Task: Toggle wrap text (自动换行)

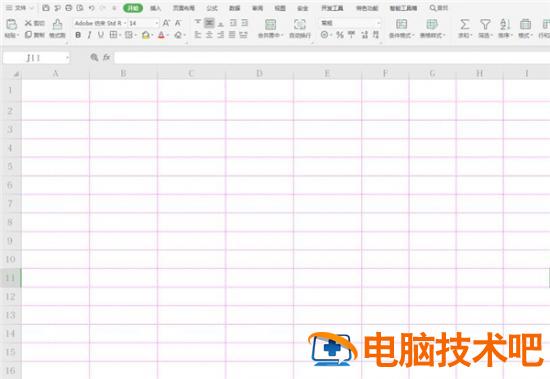Action: [x=300, y=28]
